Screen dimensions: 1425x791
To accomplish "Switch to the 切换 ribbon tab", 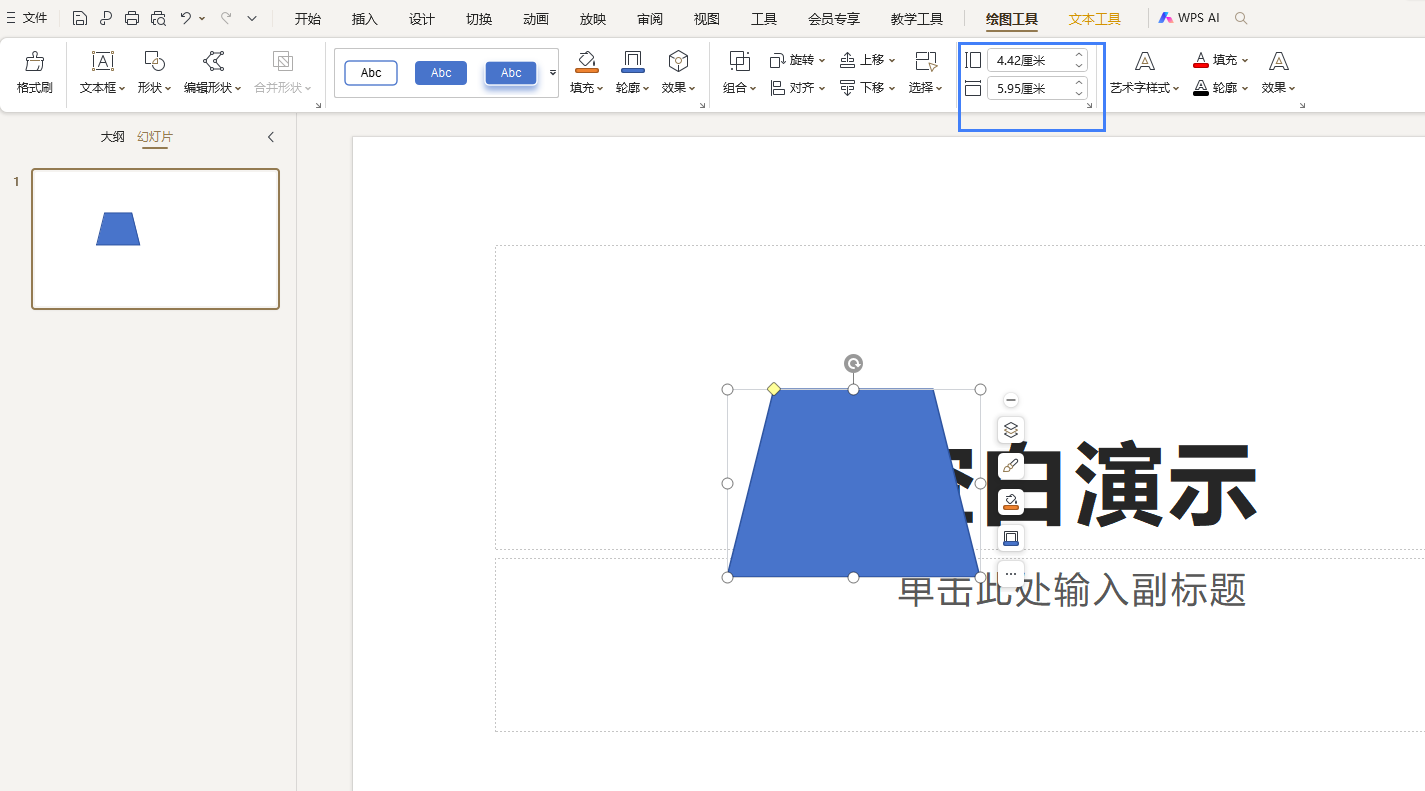I will 479,19.
